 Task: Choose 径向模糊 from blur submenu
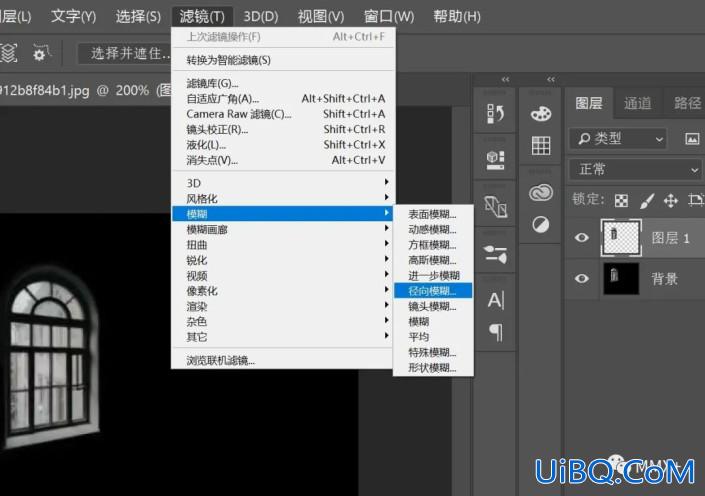tap(433, 290)
